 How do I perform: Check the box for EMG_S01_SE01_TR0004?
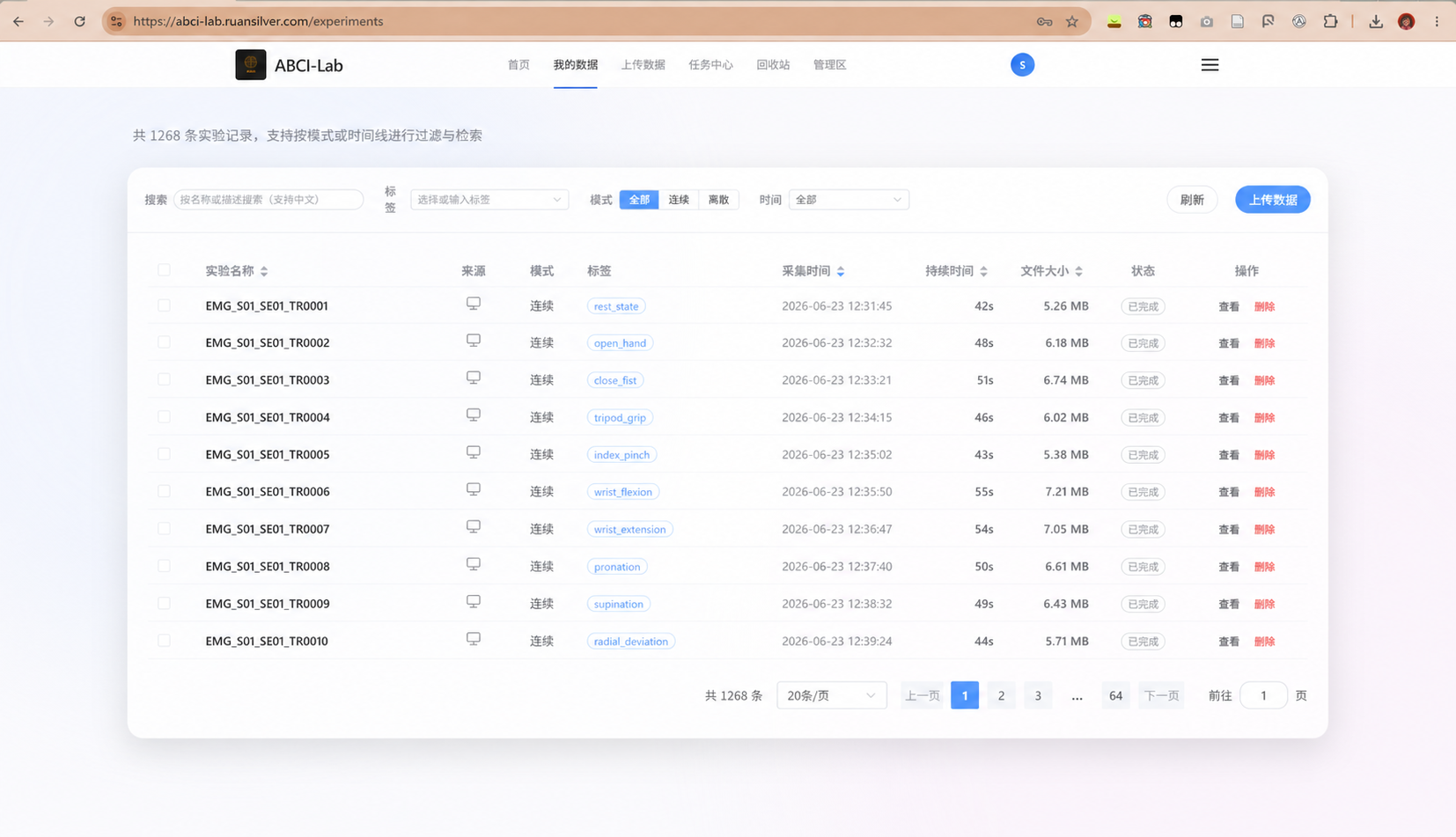(164, 417)
